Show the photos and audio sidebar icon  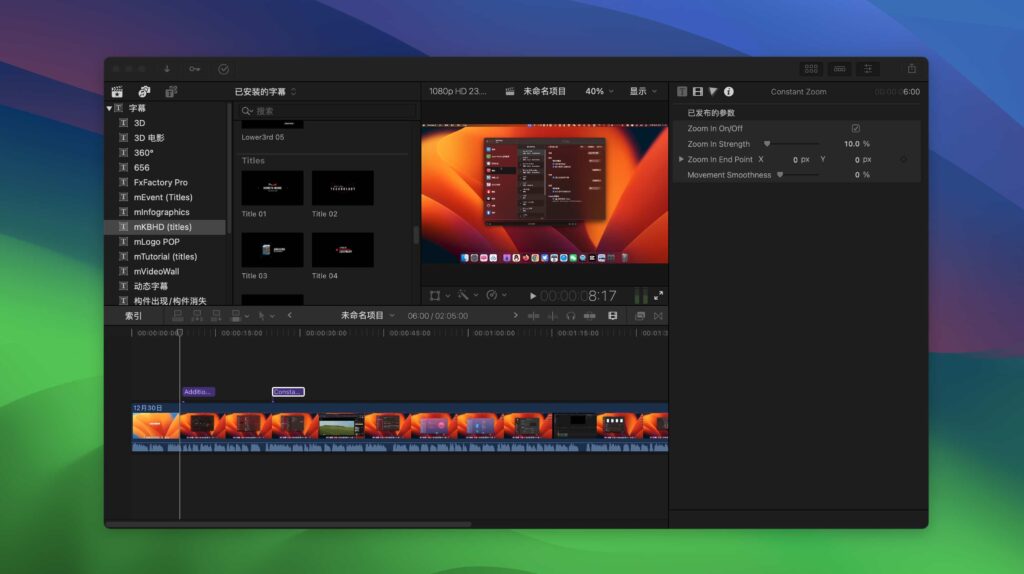tap(144, 91)
